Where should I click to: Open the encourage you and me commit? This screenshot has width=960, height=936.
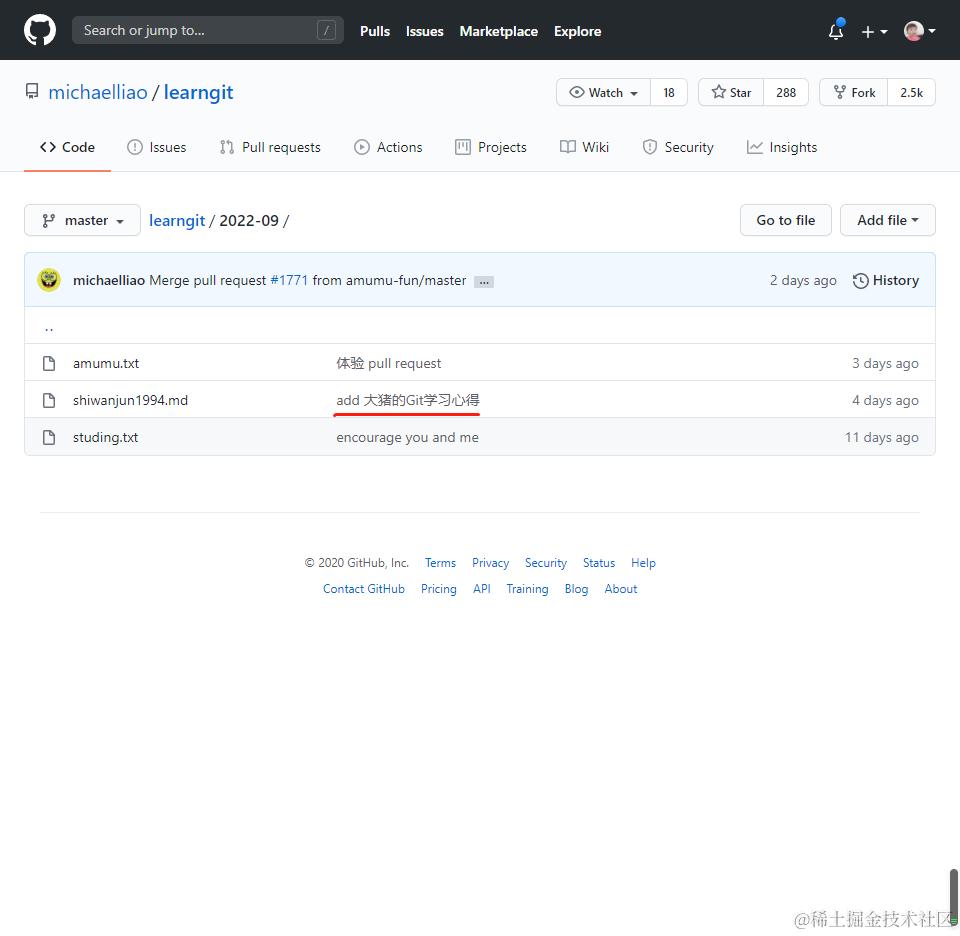(x=407, y=438)
